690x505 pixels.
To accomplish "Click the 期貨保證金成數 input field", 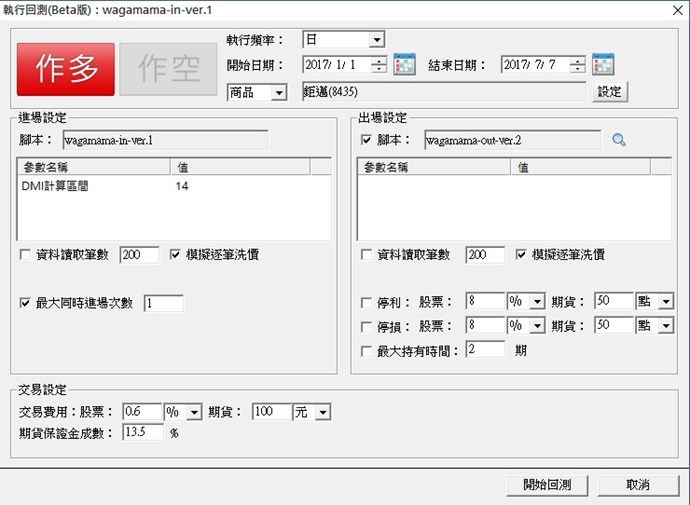I will (x=142, y=433).
